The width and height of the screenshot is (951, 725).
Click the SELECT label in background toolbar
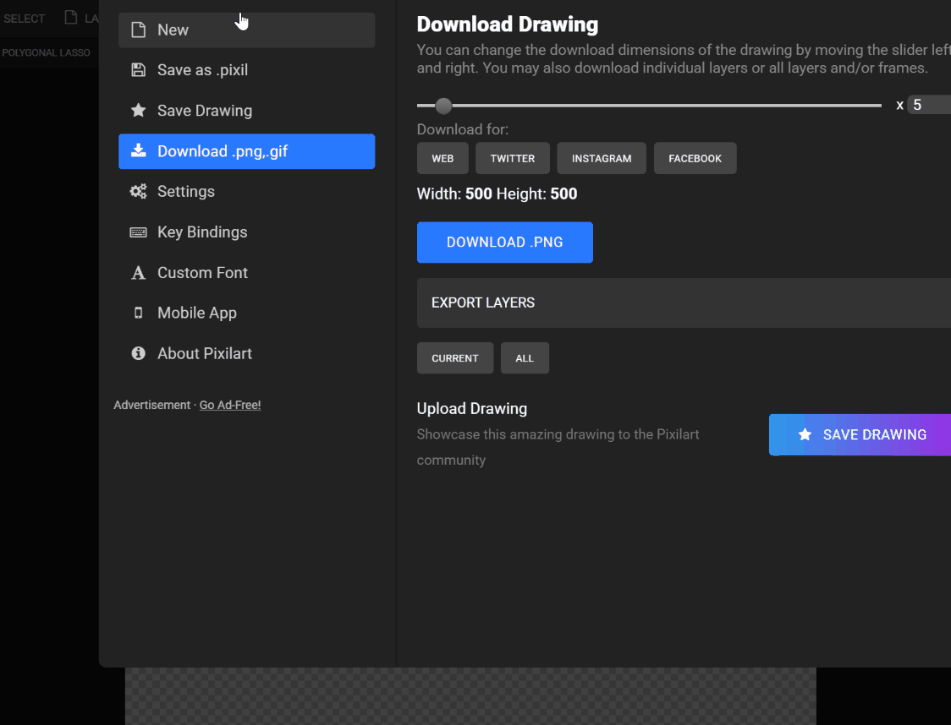tap(24, 19)
